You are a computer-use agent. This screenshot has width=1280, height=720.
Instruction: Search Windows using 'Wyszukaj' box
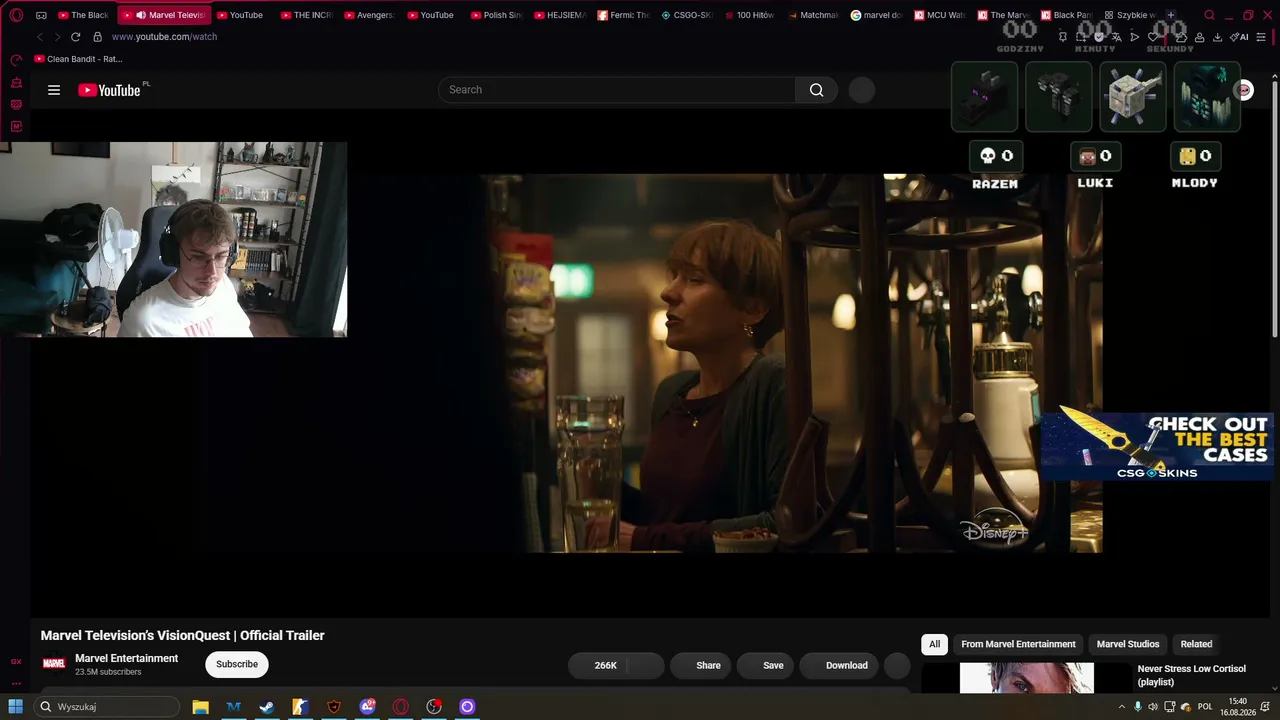coord(105,707)
